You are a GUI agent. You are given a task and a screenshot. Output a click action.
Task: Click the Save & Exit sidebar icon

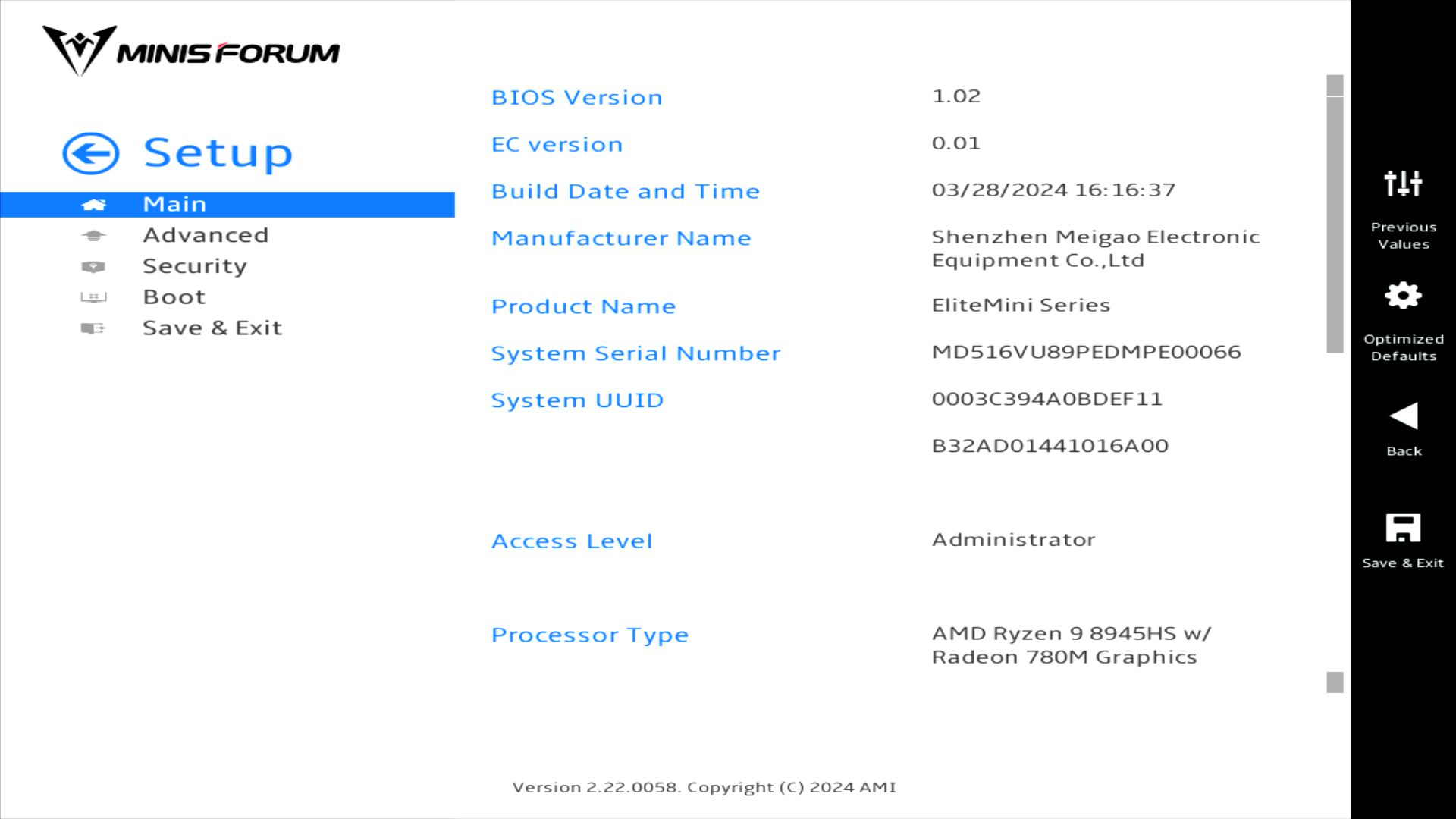tap(93, 328)
